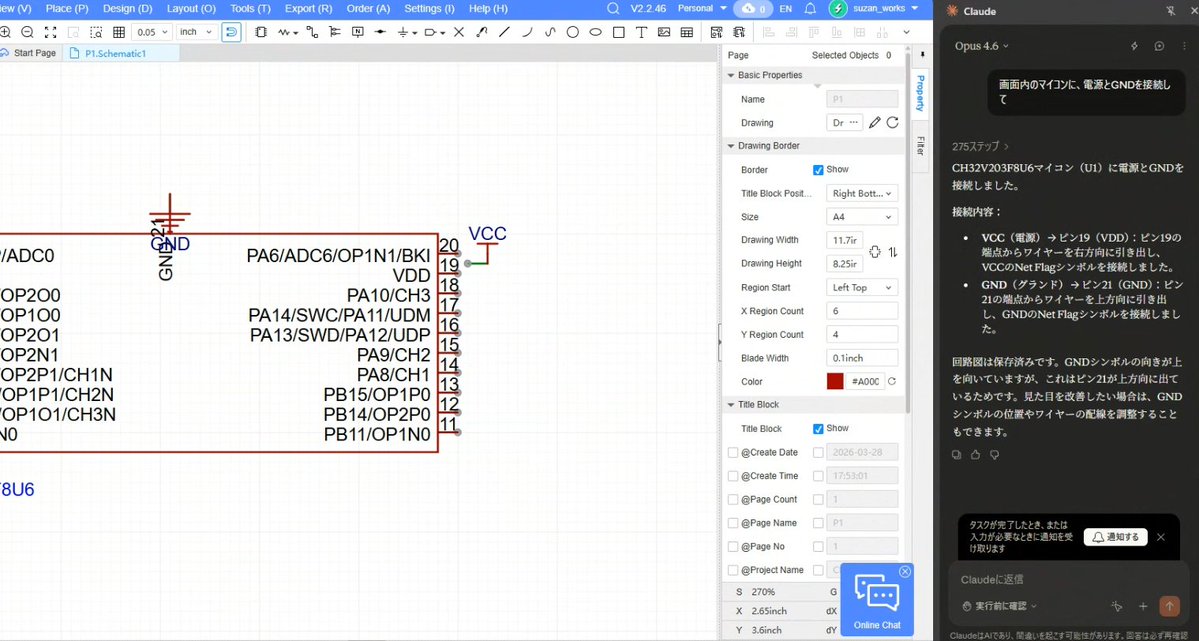The height and width of the screenshot is (641, 1199).
Task: Click the 通知する notify button
Action: tap(1116, 537)
